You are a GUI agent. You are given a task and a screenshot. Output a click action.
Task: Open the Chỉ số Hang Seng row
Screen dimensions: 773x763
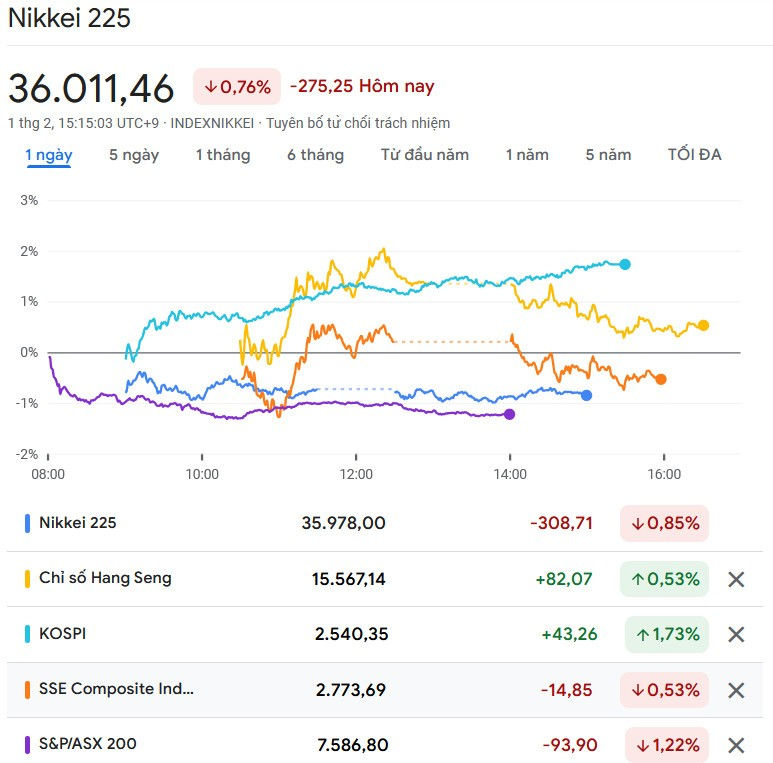tap(105, 578)
